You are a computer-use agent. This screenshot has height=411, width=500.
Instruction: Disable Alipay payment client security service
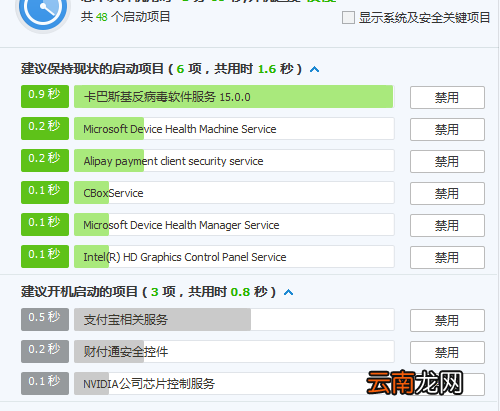point(447,161)
